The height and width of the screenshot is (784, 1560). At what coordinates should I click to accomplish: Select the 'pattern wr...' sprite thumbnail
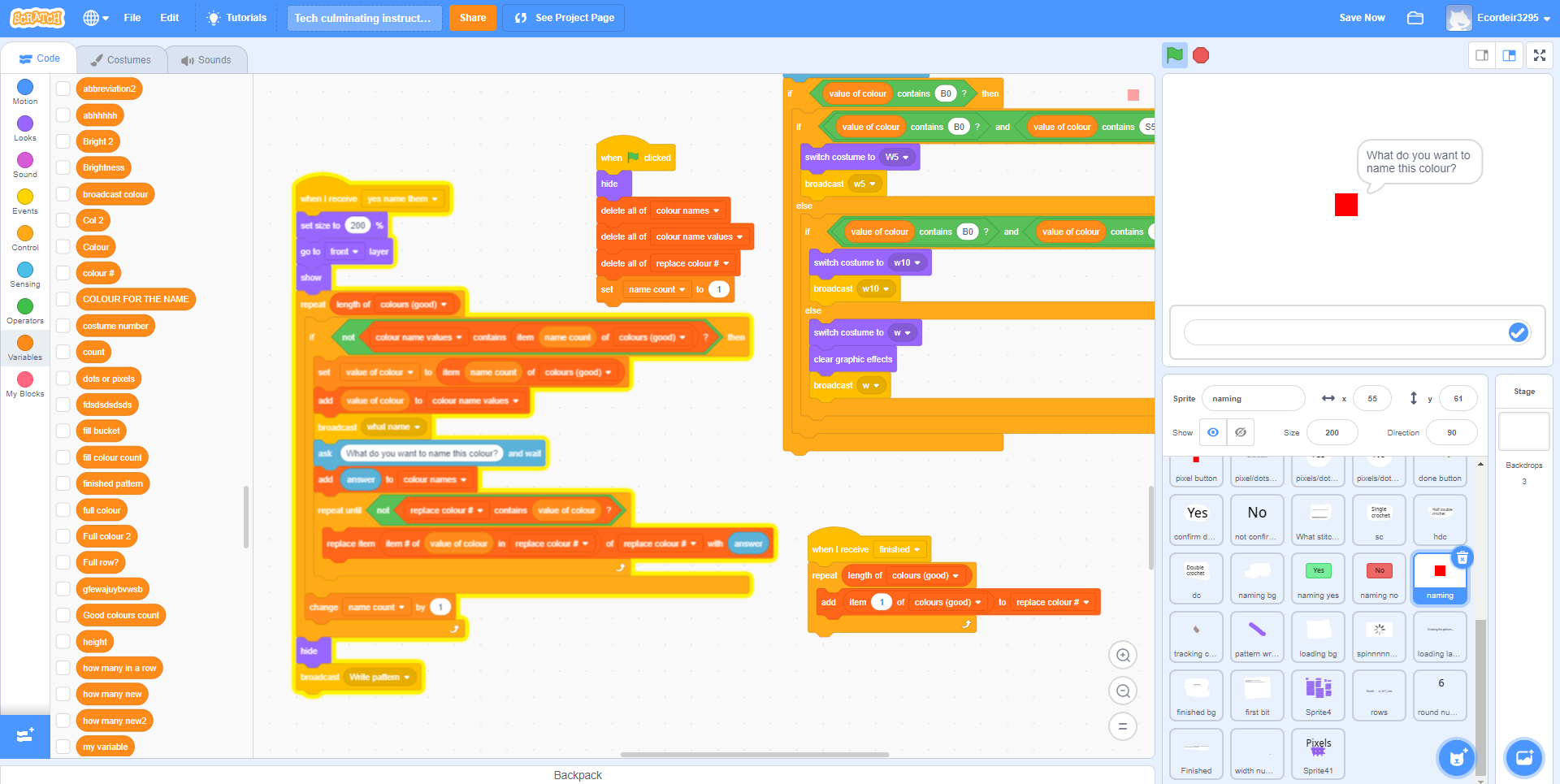[x=1257, y=637]
